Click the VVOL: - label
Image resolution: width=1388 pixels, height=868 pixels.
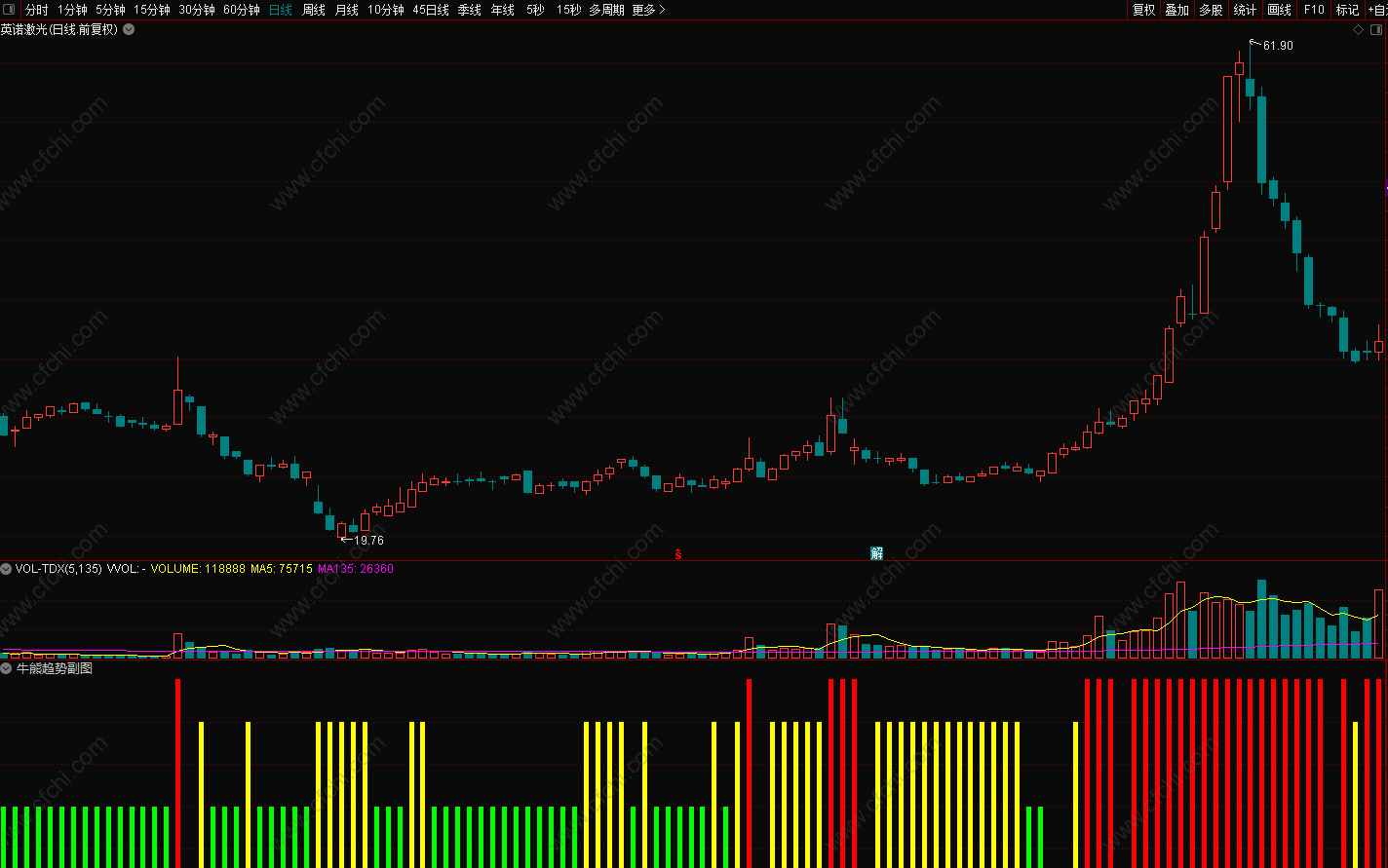[x=126, y=568]
